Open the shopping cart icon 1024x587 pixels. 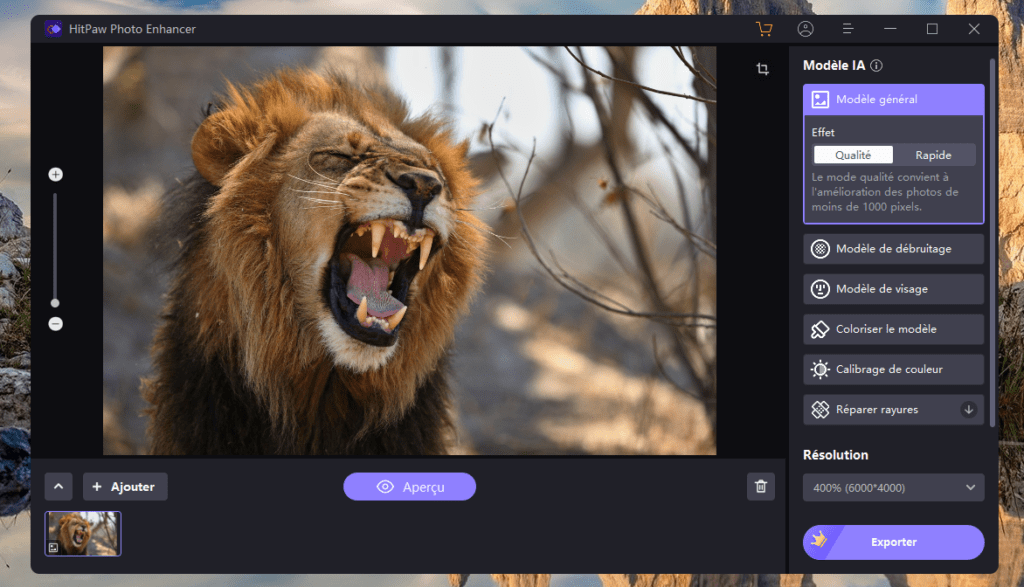tap(763, 29)
